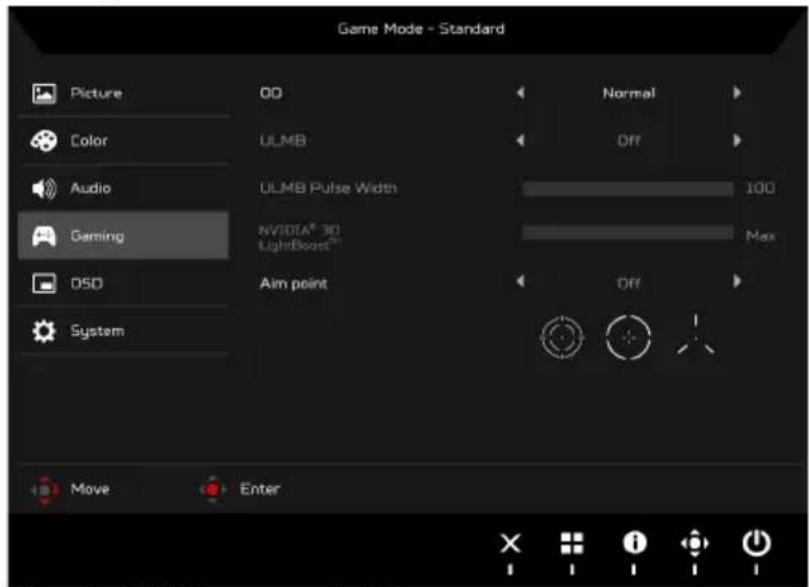Open the System menu
Viewport: 809px width, 587px height.
click(123, 331)
